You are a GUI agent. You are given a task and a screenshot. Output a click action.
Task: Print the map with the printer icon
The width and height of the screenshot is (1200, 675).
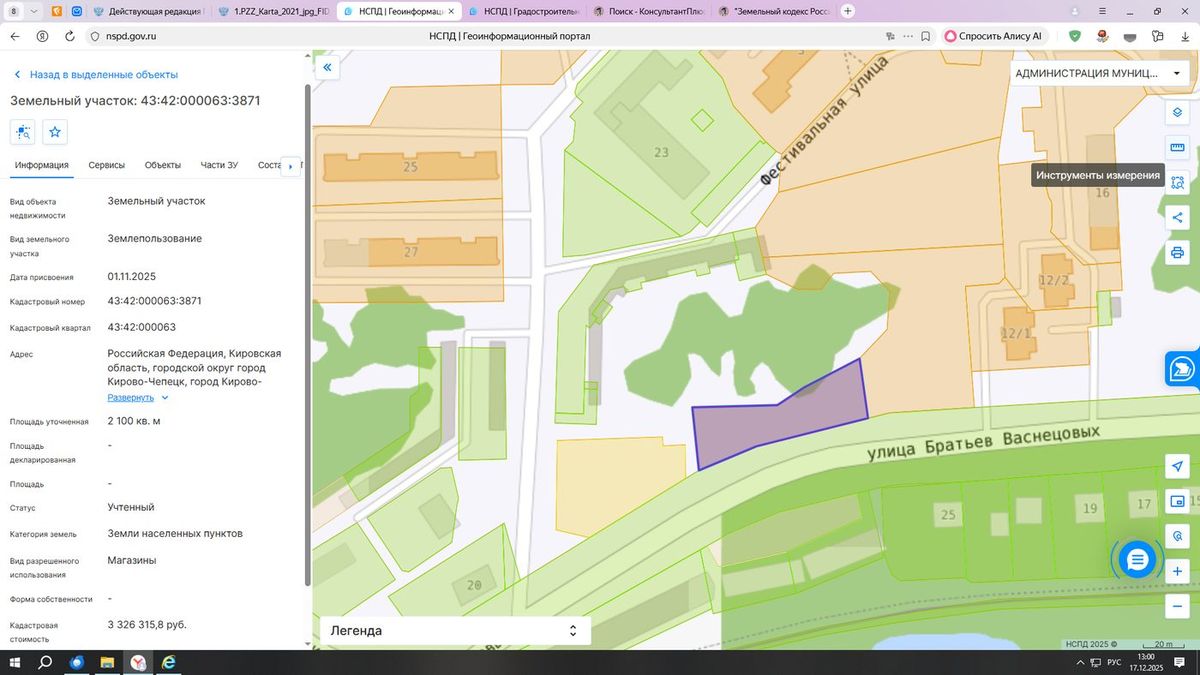1177,252
